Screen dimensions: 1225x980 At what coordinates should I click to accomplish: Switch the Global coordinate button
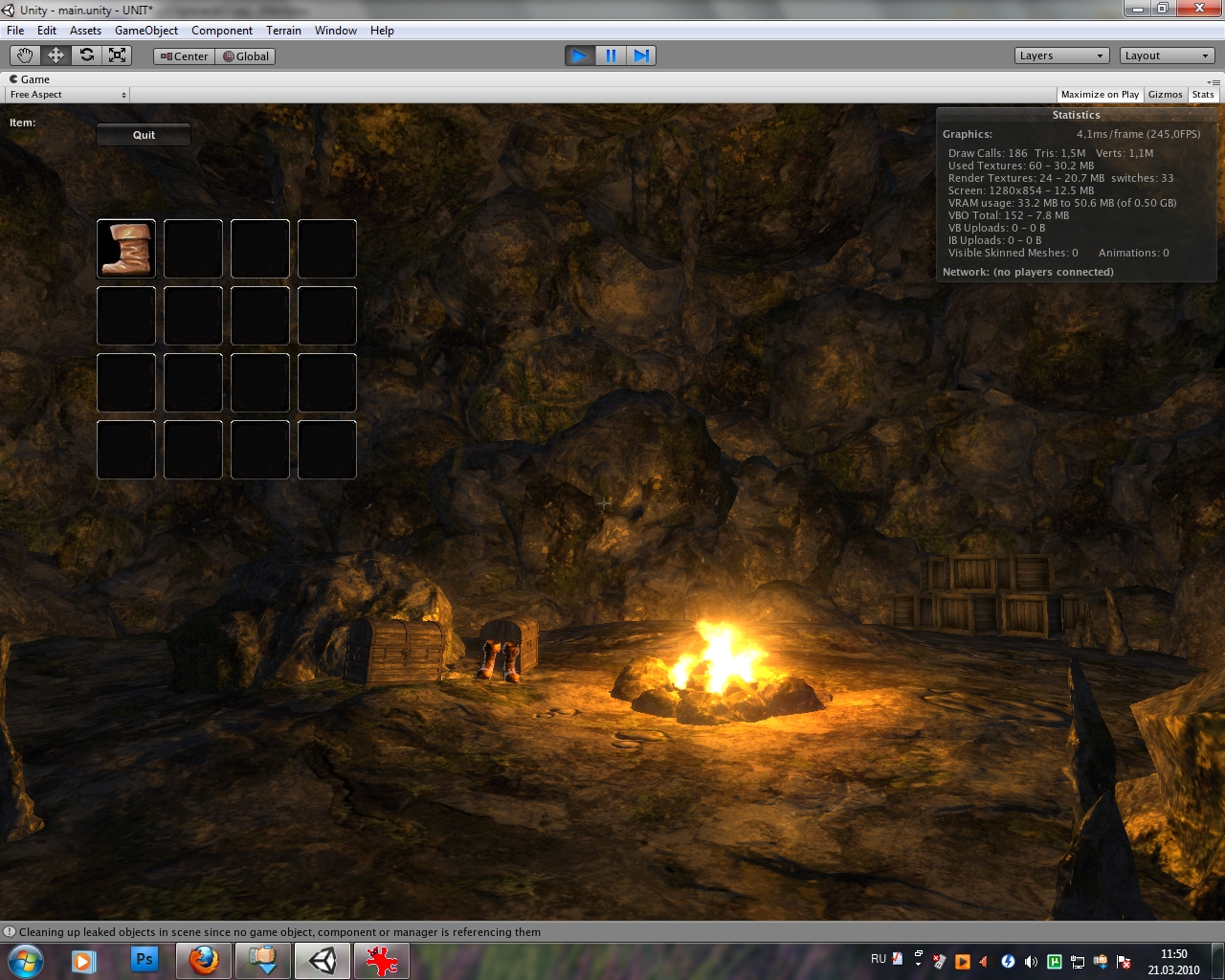pos(246,56)
